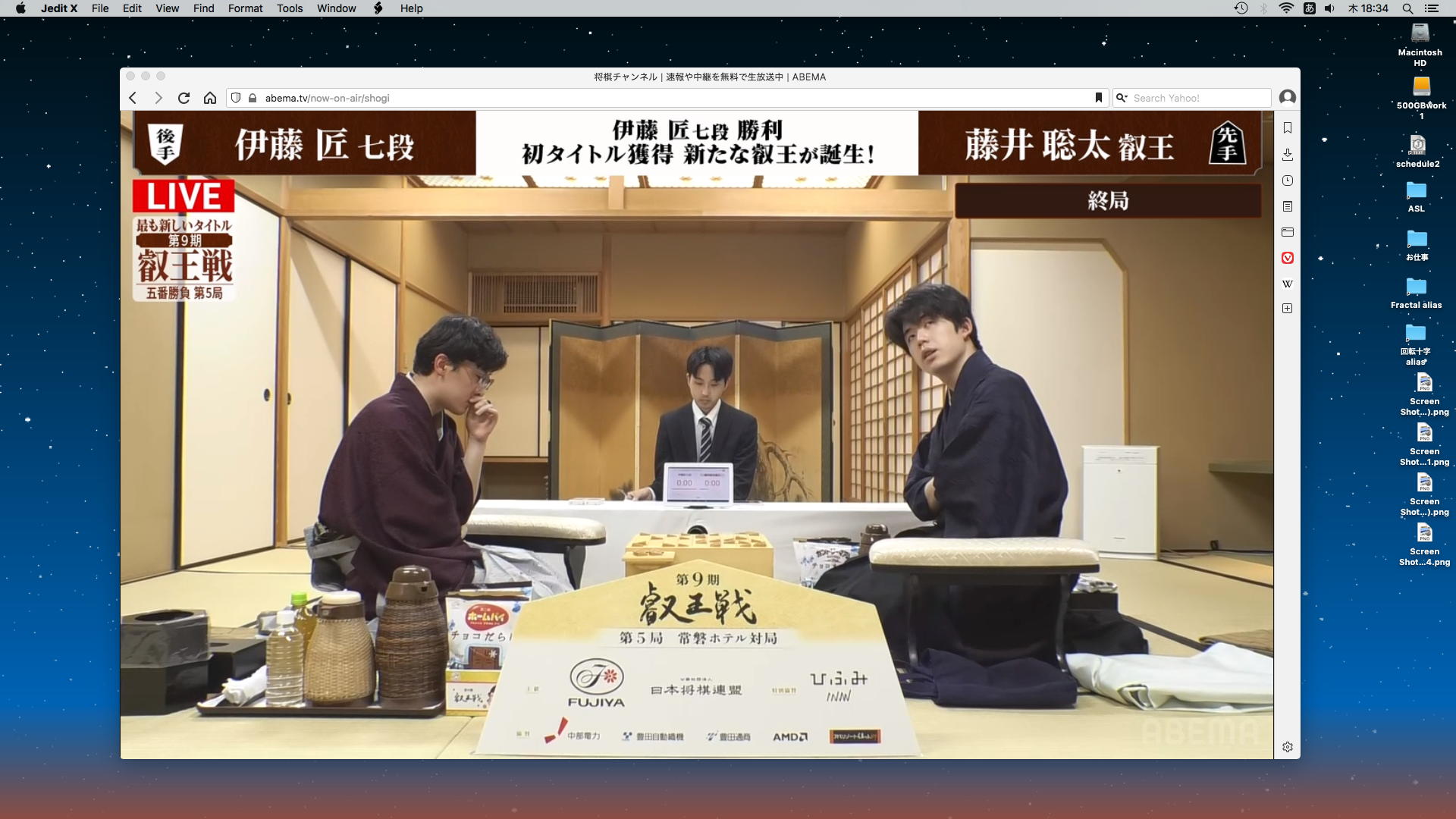The height and width of the screenshot is (819, 1456).
Task: Open the Downloads panel in sidebar
Action: (1287, 155)
